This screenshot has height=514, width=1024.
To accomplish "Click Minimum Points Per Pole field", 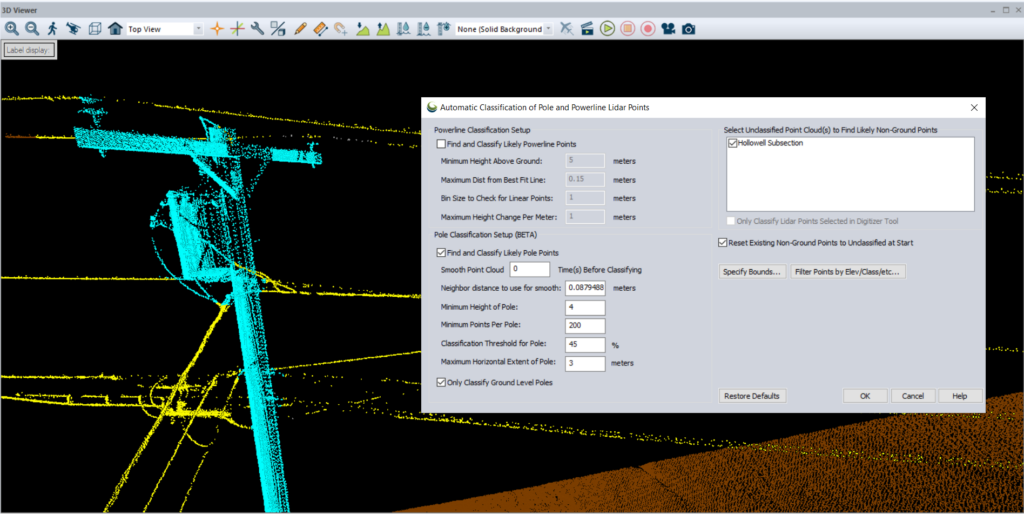I will click(x=585, y=325).
